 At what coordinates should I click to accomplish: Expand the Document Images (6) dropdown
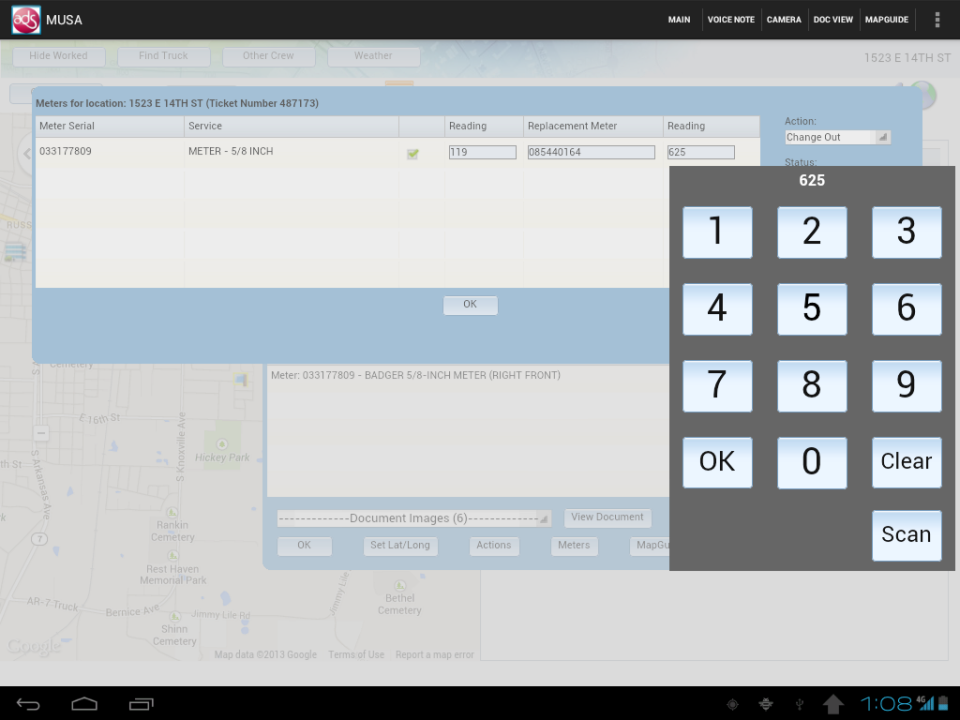click(413, 518)
